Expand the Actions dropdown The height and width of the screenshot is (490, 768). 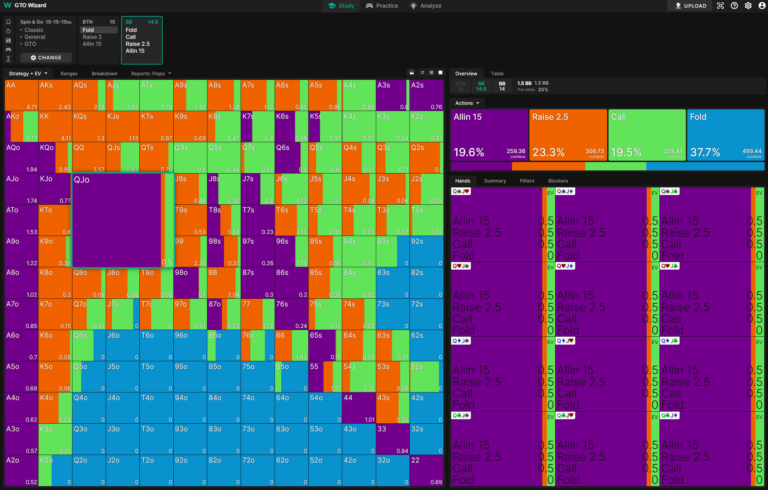(x=466, y=103)
